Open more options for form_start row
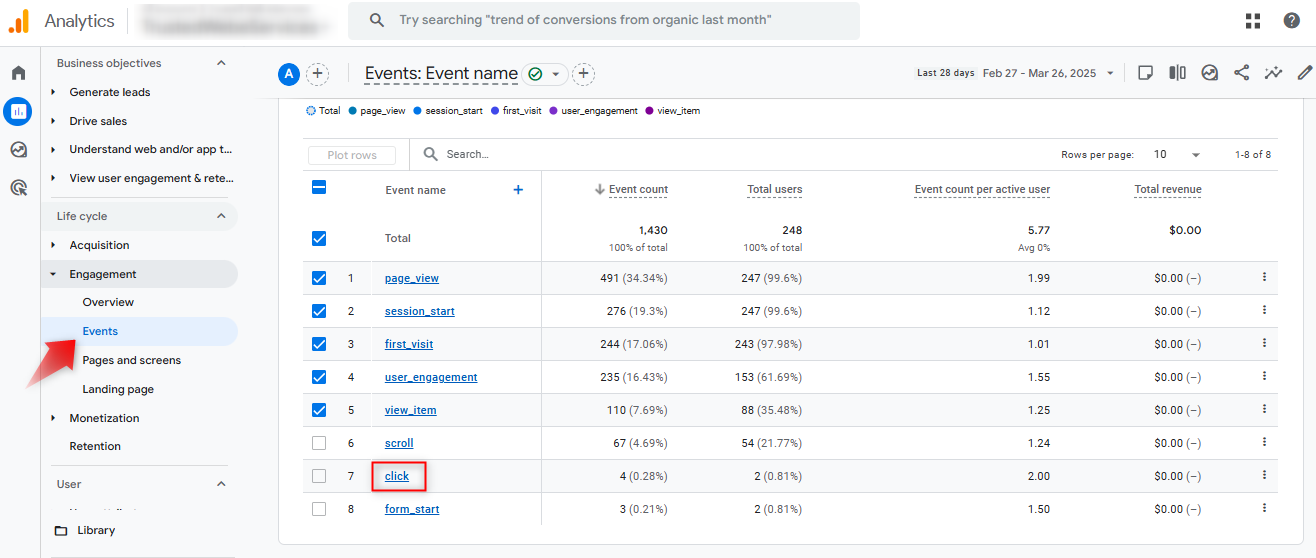Screen dimensions: 1316x558 click(x=1264, y=508)
